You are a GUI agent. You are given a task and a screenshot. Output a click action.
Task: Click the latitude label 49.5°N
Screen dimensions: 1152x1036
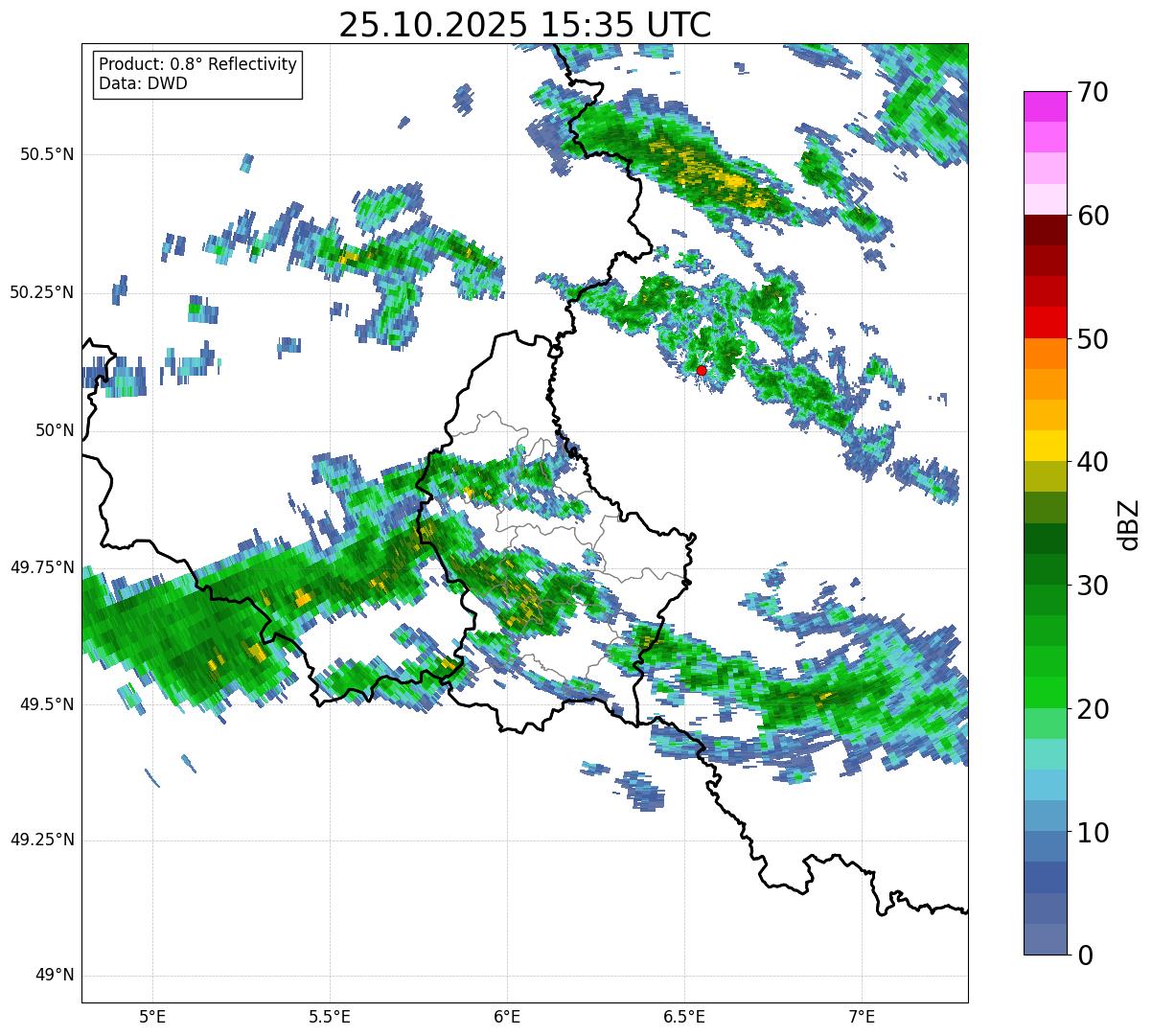(47, 704)
